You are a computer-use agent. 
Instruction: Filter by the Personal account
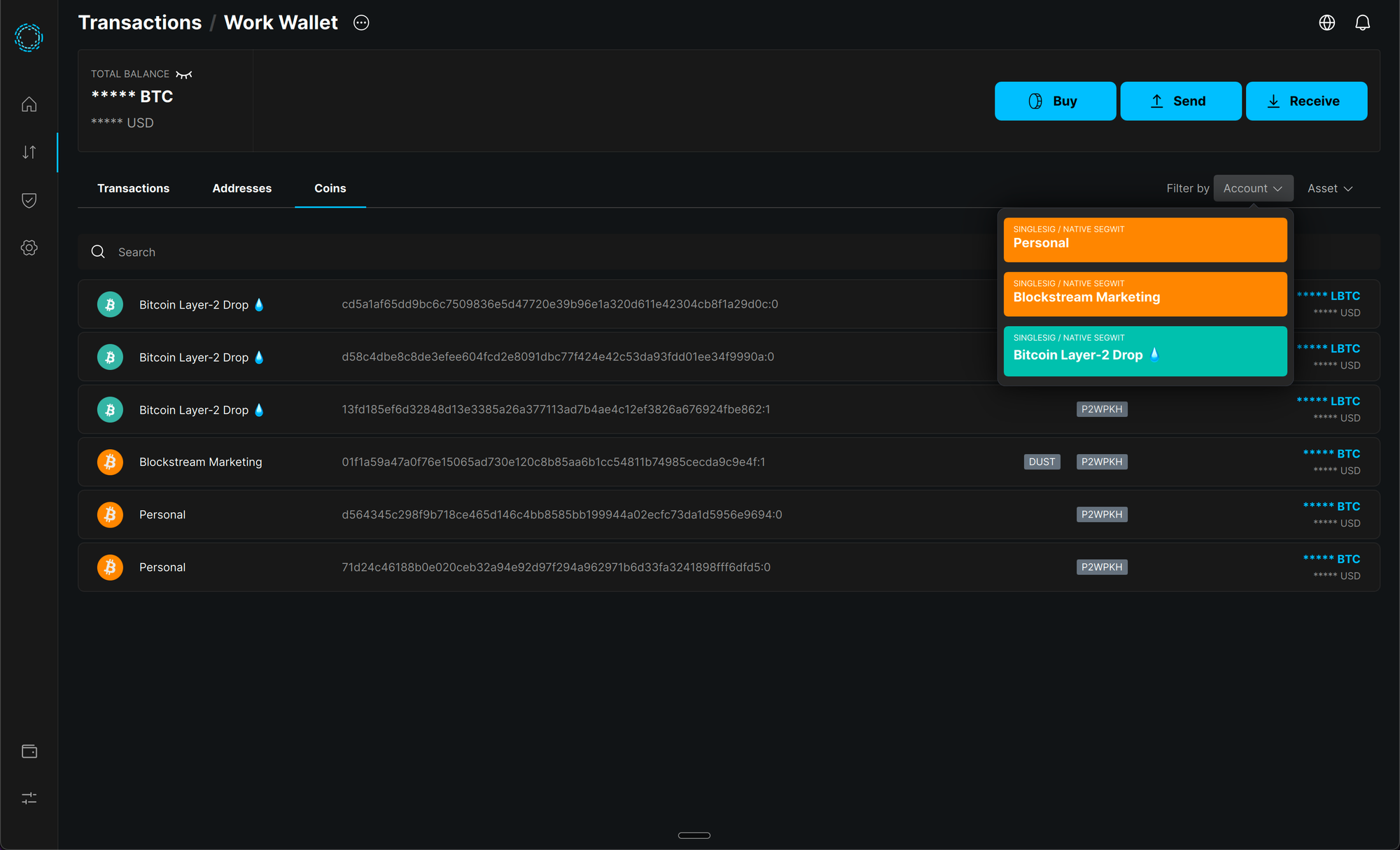[x=1145, y=239]
